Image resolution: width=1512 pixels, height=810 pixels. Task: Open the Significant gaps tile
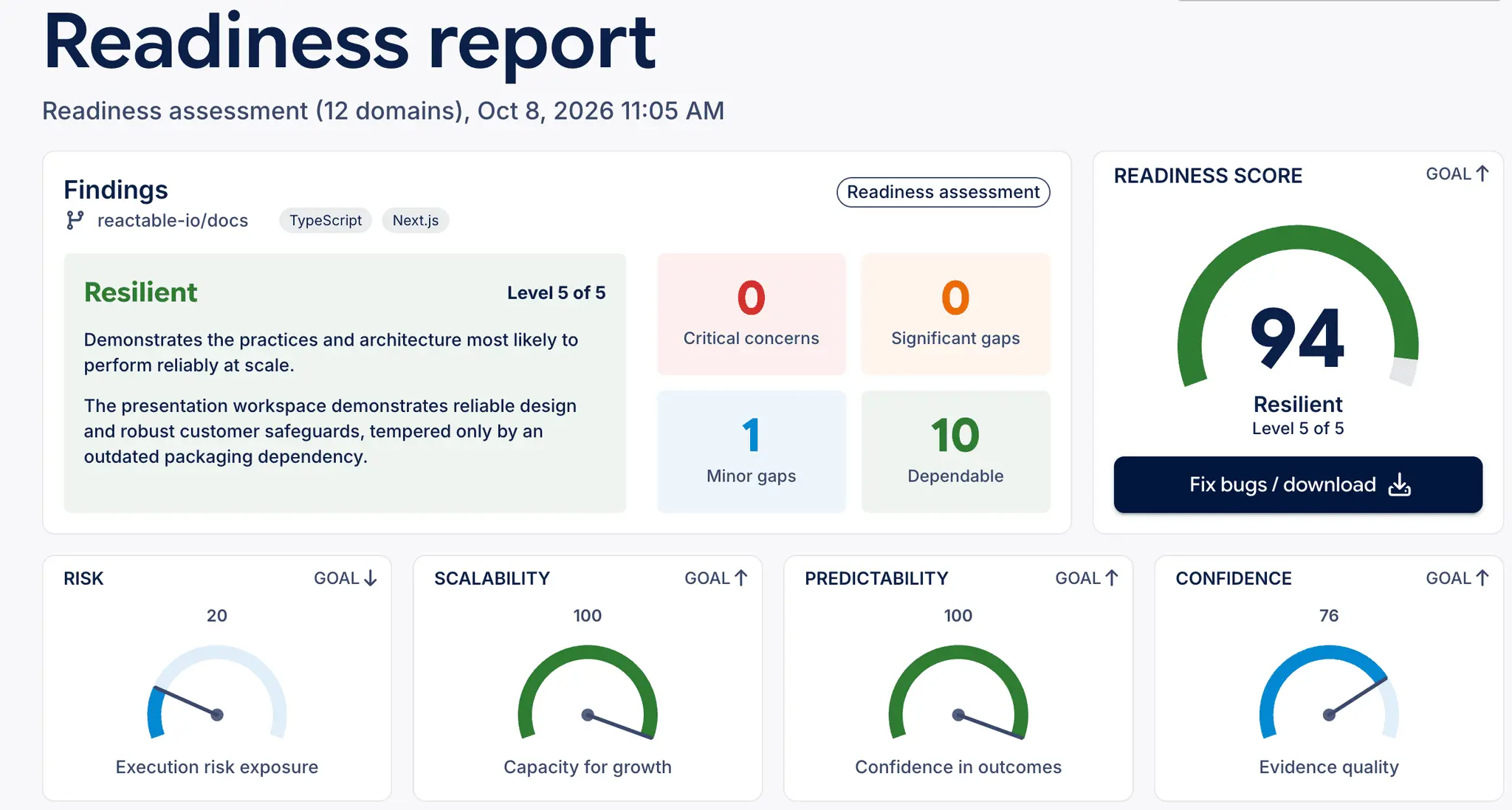pyautogui.click(x=955, y=314)
